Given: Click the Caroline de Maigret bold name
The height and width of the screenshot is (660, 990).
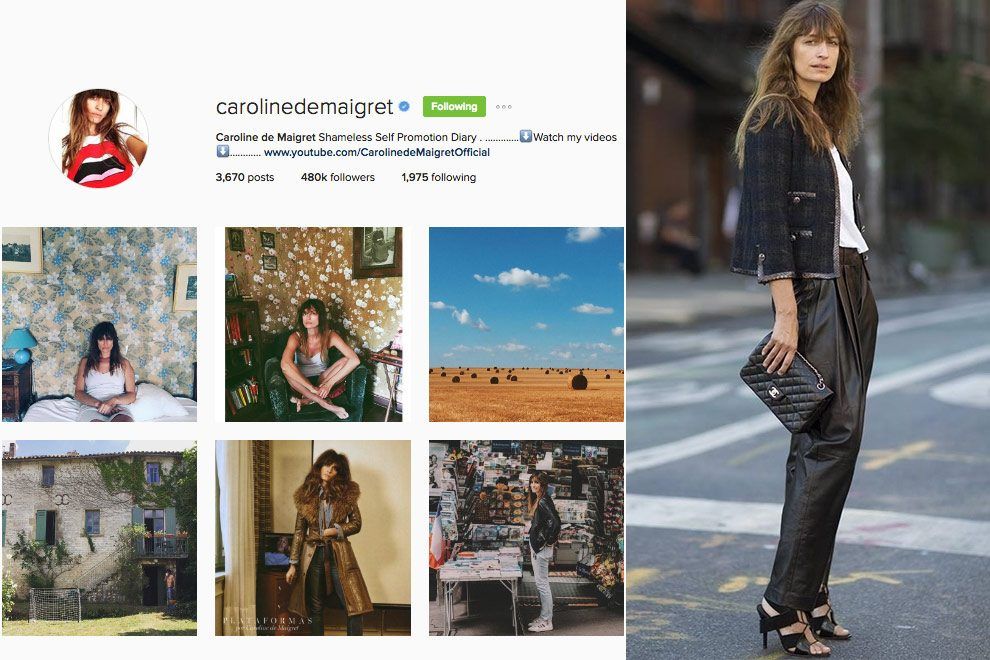Looking at the screenshot, I should click(266, 137).
